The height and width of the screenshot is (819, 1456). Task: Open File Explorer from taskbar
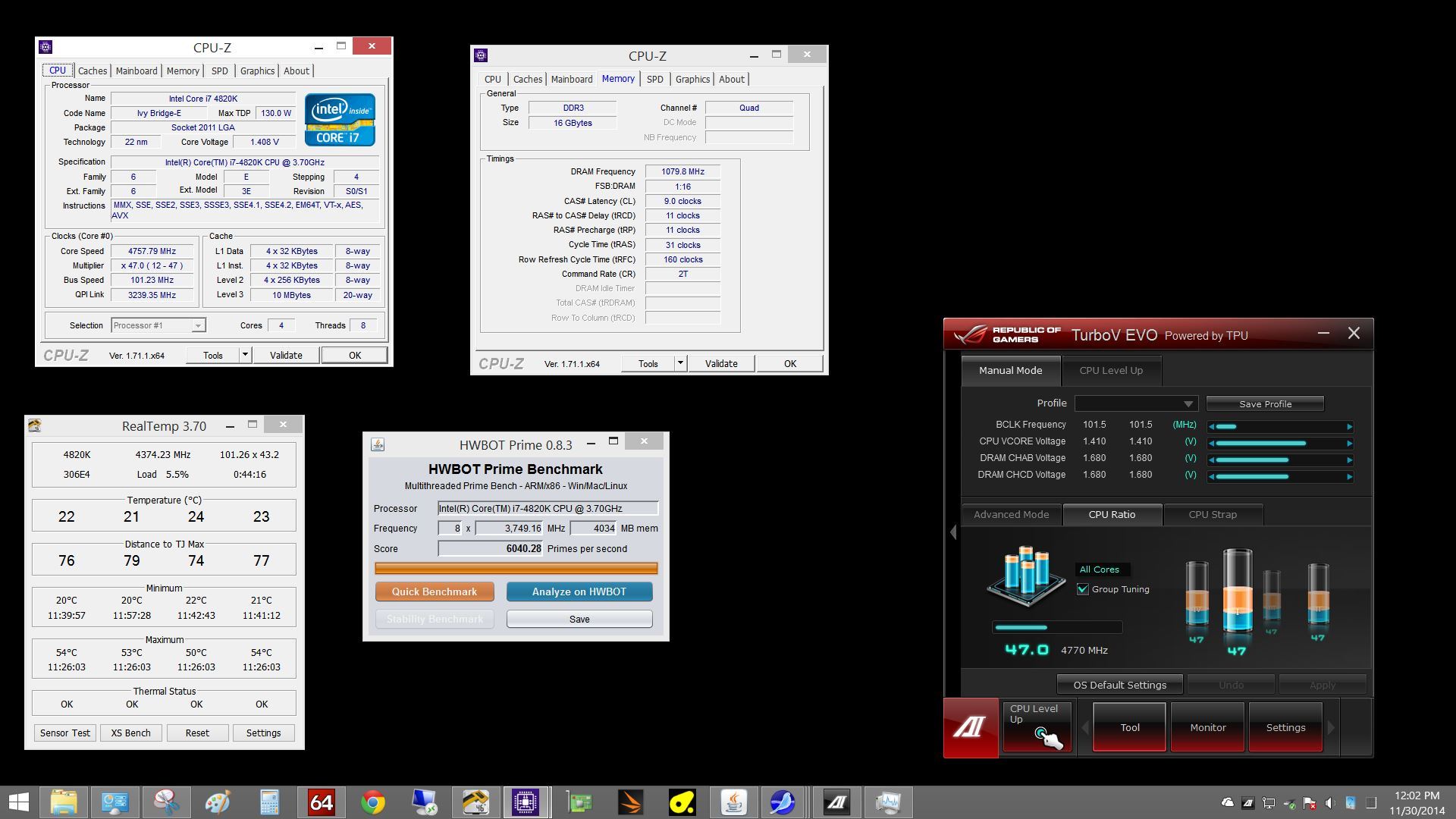(x=64, y=802)
